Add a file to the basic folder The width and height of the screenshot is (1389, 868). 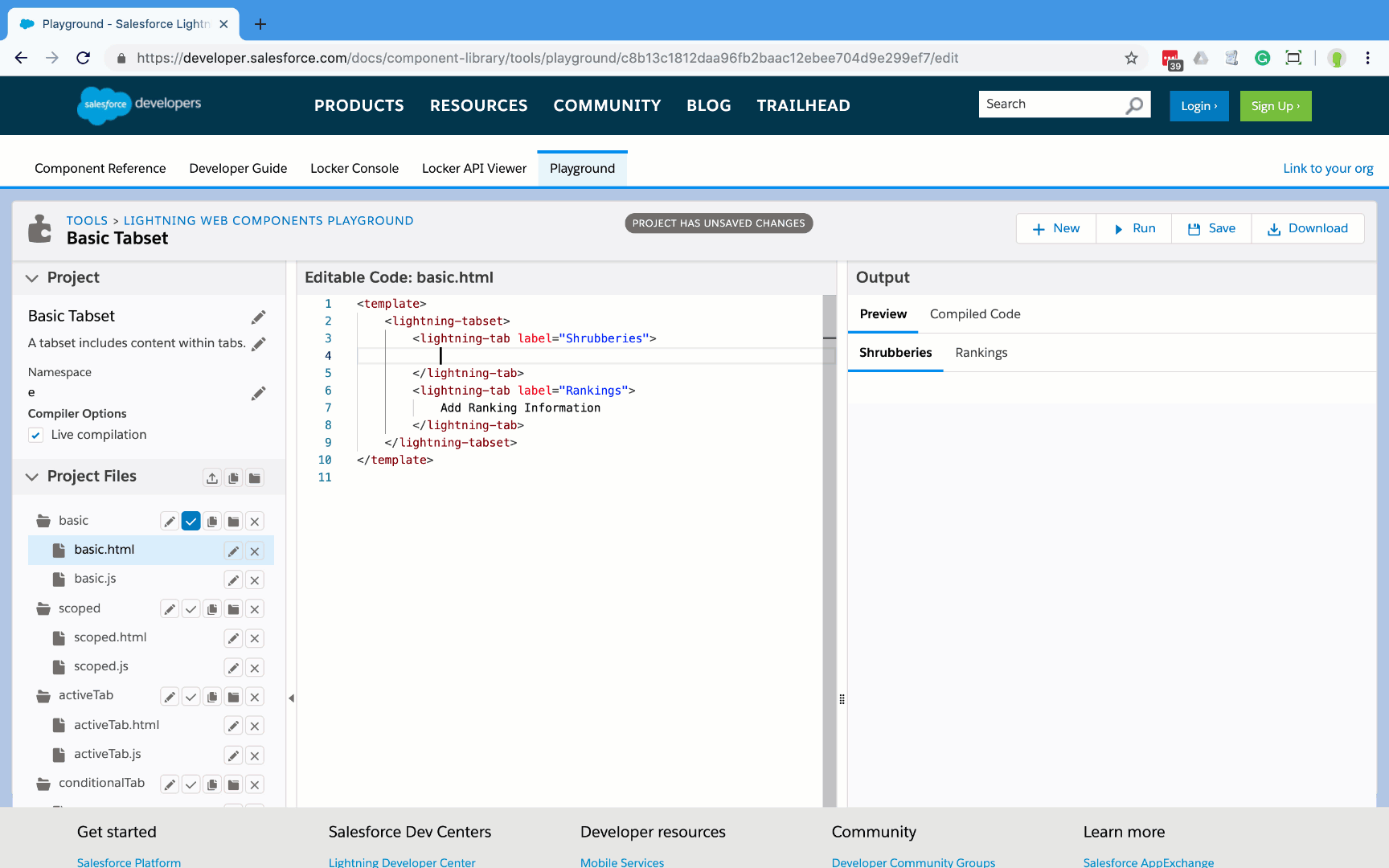point(212,522)
